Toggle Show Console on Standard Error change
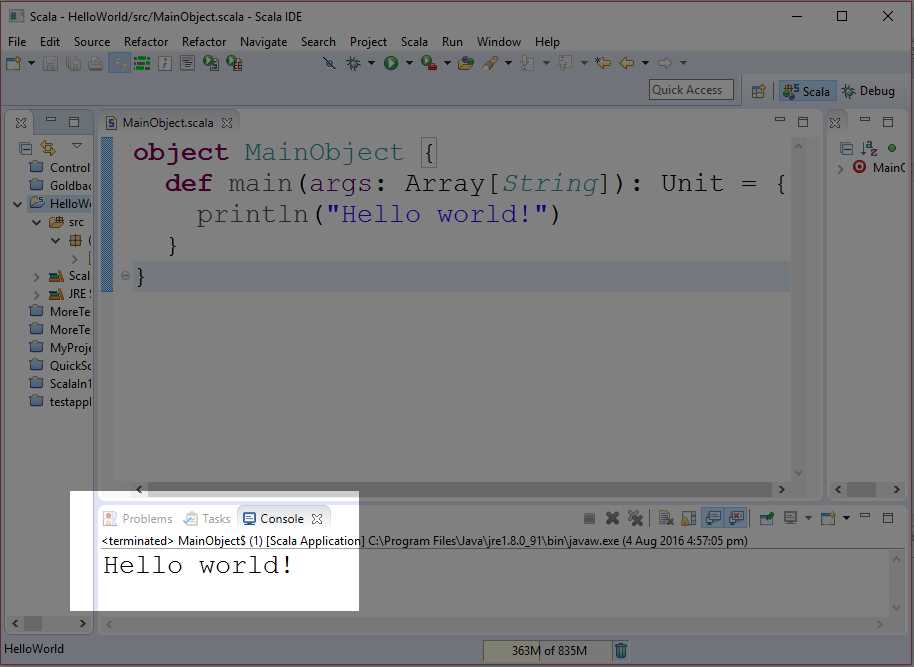Viewport: 914px width, 667px height. point(737,518)
